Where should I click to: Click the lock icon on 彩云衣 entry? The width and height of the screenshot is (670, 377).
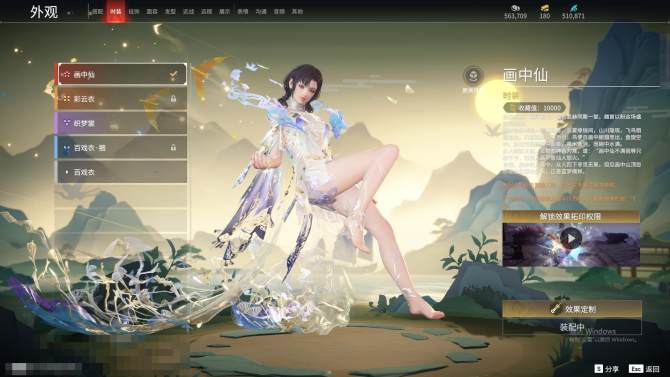coord(173,99)
